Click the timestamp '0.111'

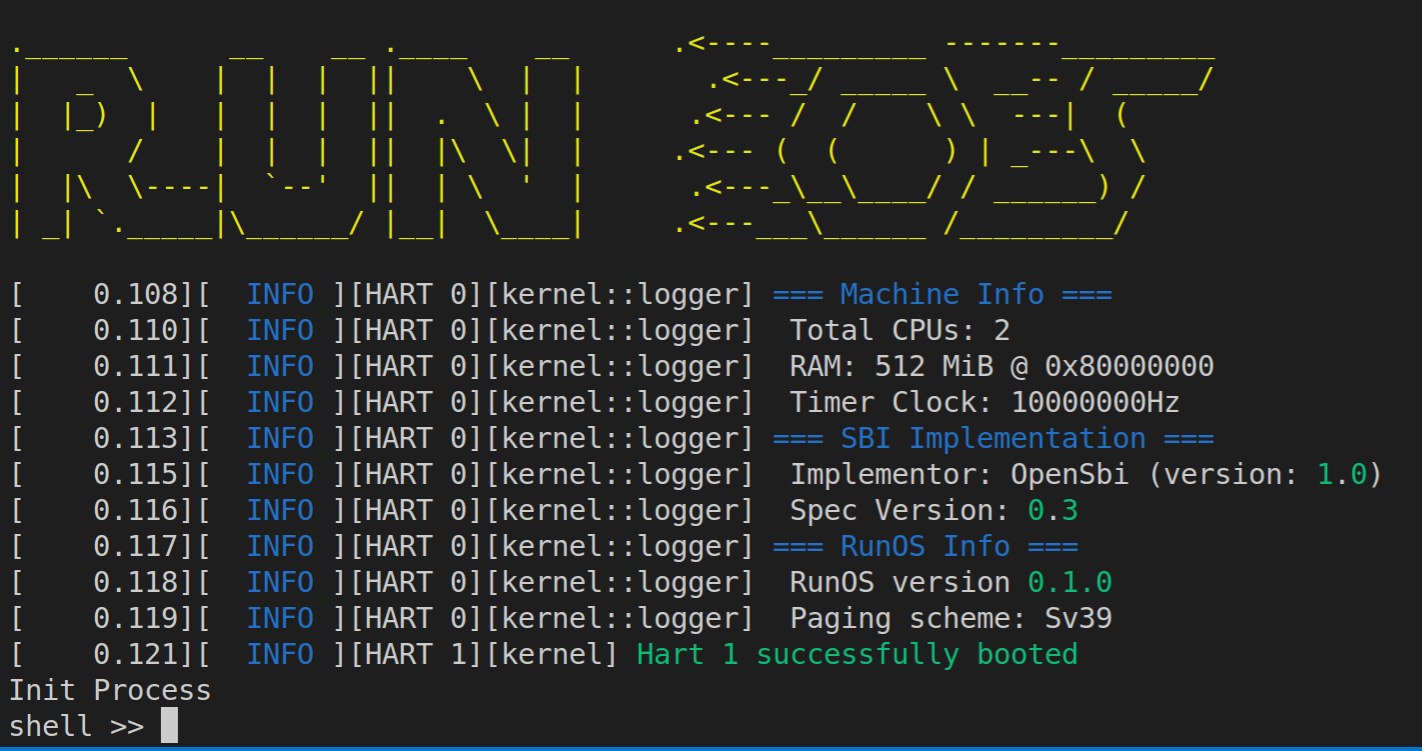pos(135,366)
